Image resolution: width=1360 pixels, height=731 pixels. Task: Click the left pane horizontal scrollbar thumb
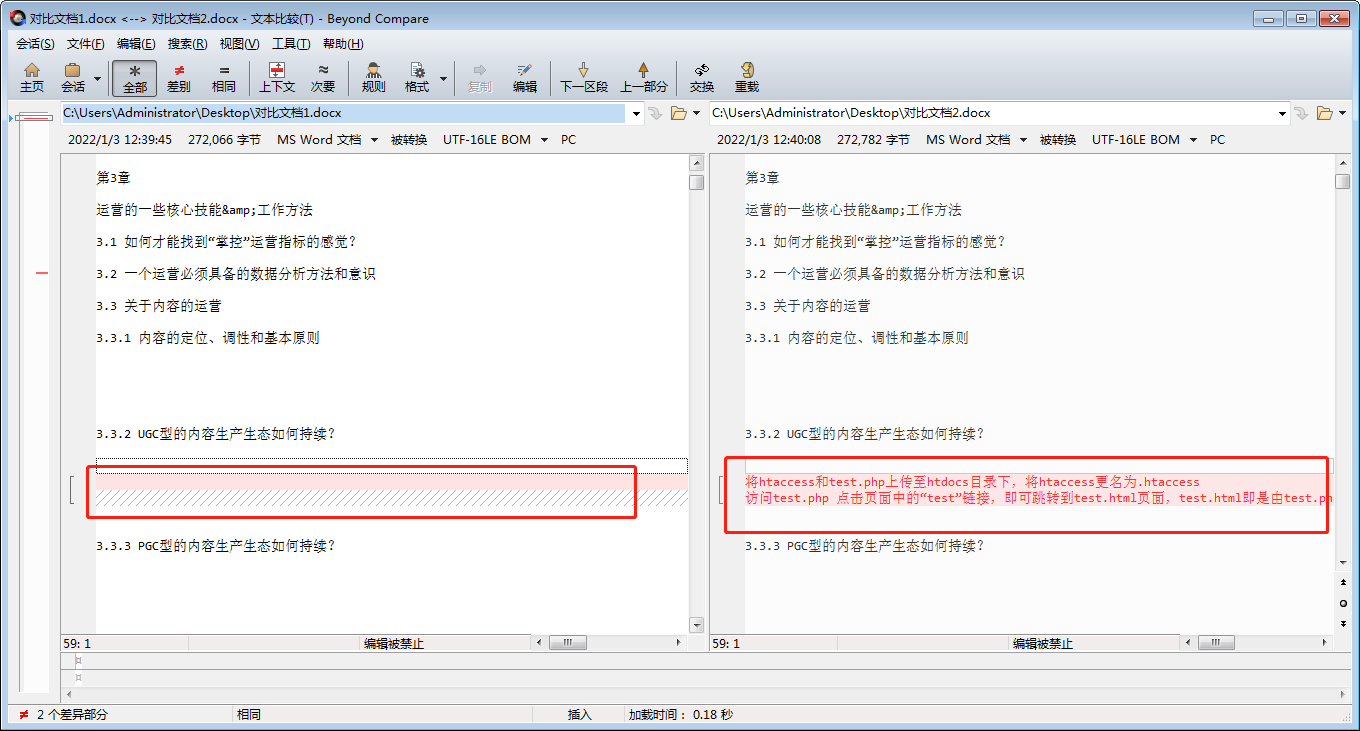pos(568,643)
